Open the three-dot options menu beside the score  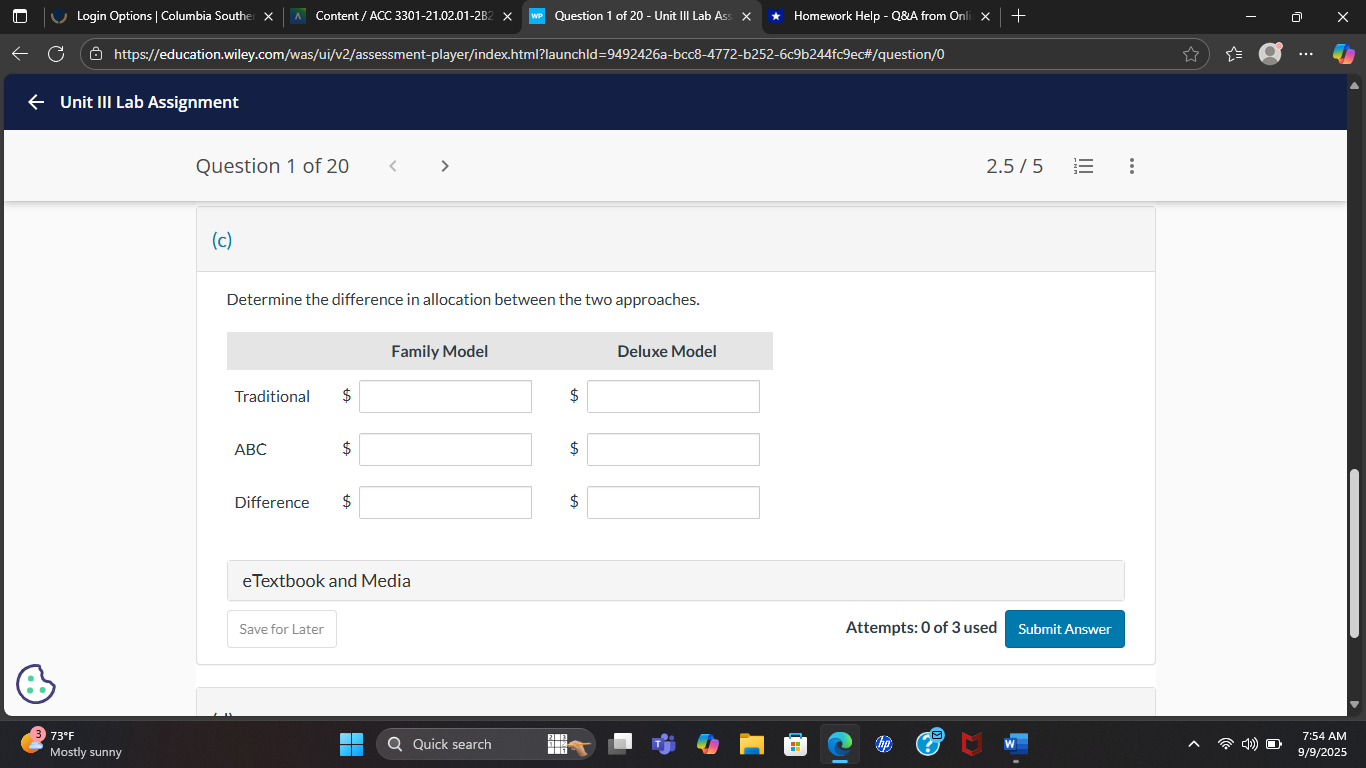click(1131, 166)
